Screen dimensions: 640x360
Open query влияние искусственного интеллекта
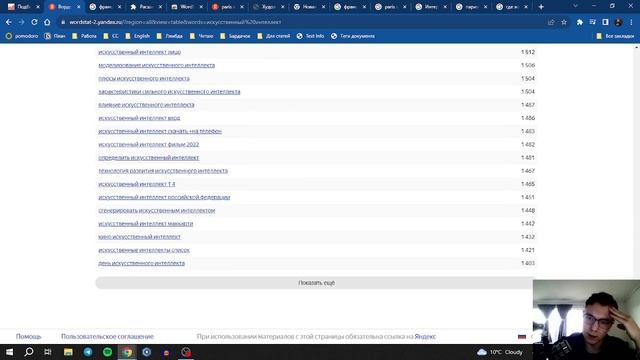click(146, 105)
